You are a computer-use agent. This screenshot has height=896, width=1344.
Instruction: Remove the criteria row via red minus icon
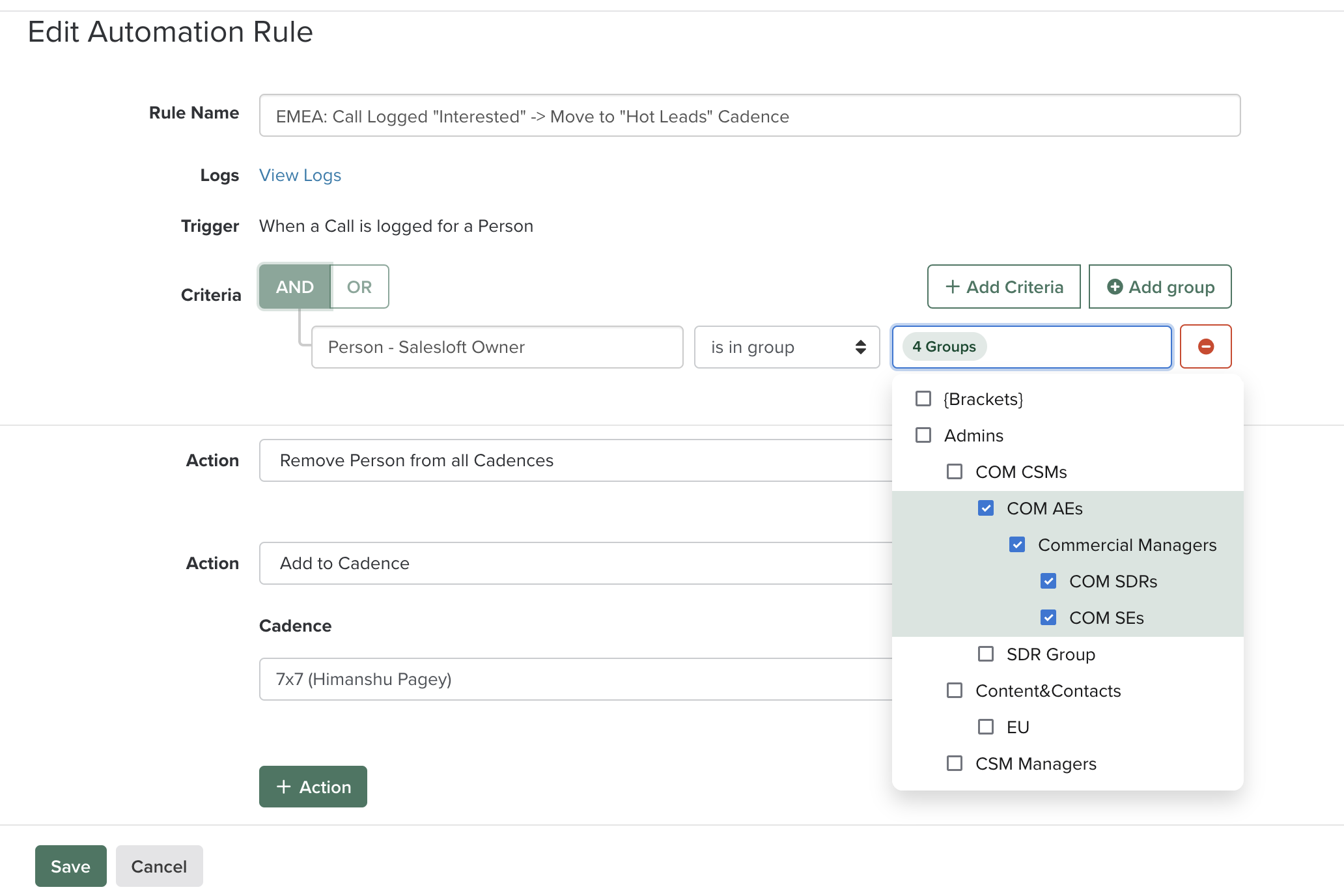(1205, 346)
